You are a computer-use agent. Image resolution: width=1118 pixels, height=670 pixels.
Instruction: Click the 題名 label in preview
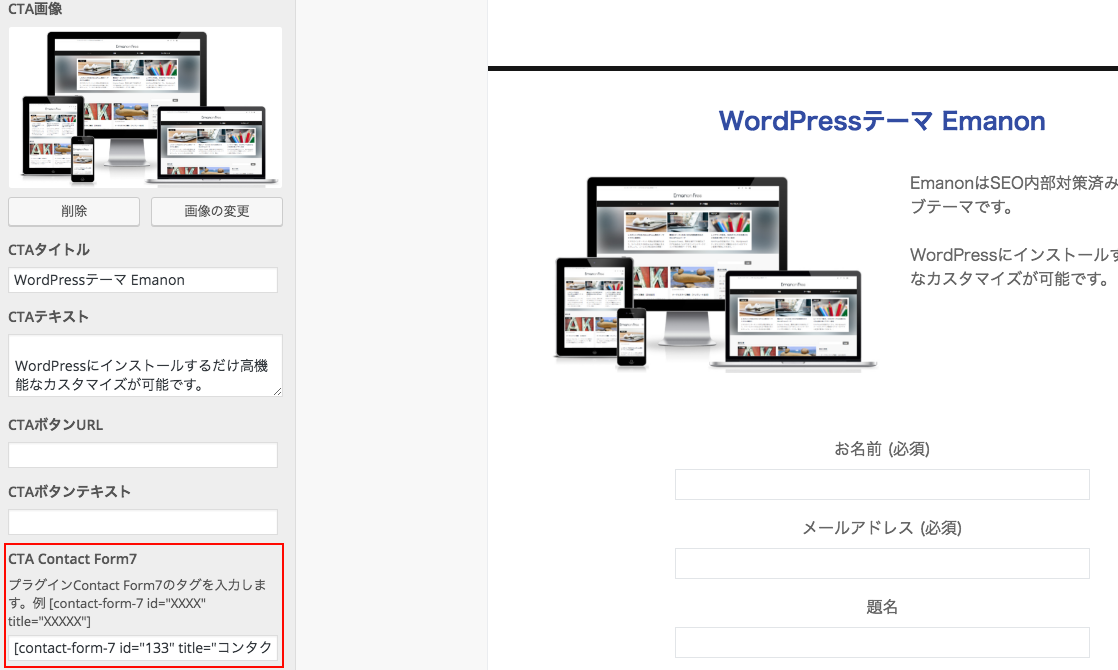[x=882, y=607]
